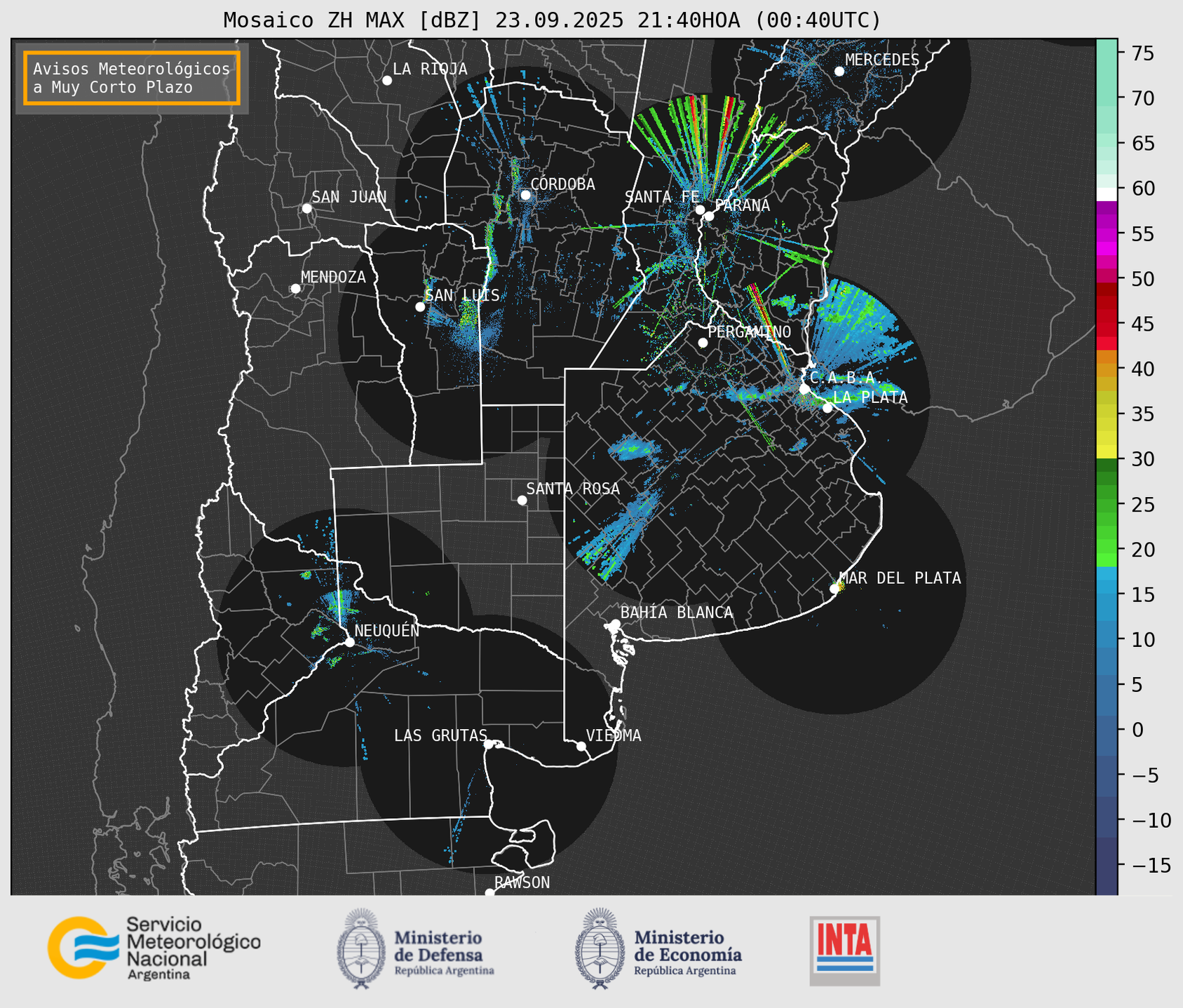This screenshot has width=1183, height=1008.
Task: Select the MERCEDES city marker dot
Action: 839,71
